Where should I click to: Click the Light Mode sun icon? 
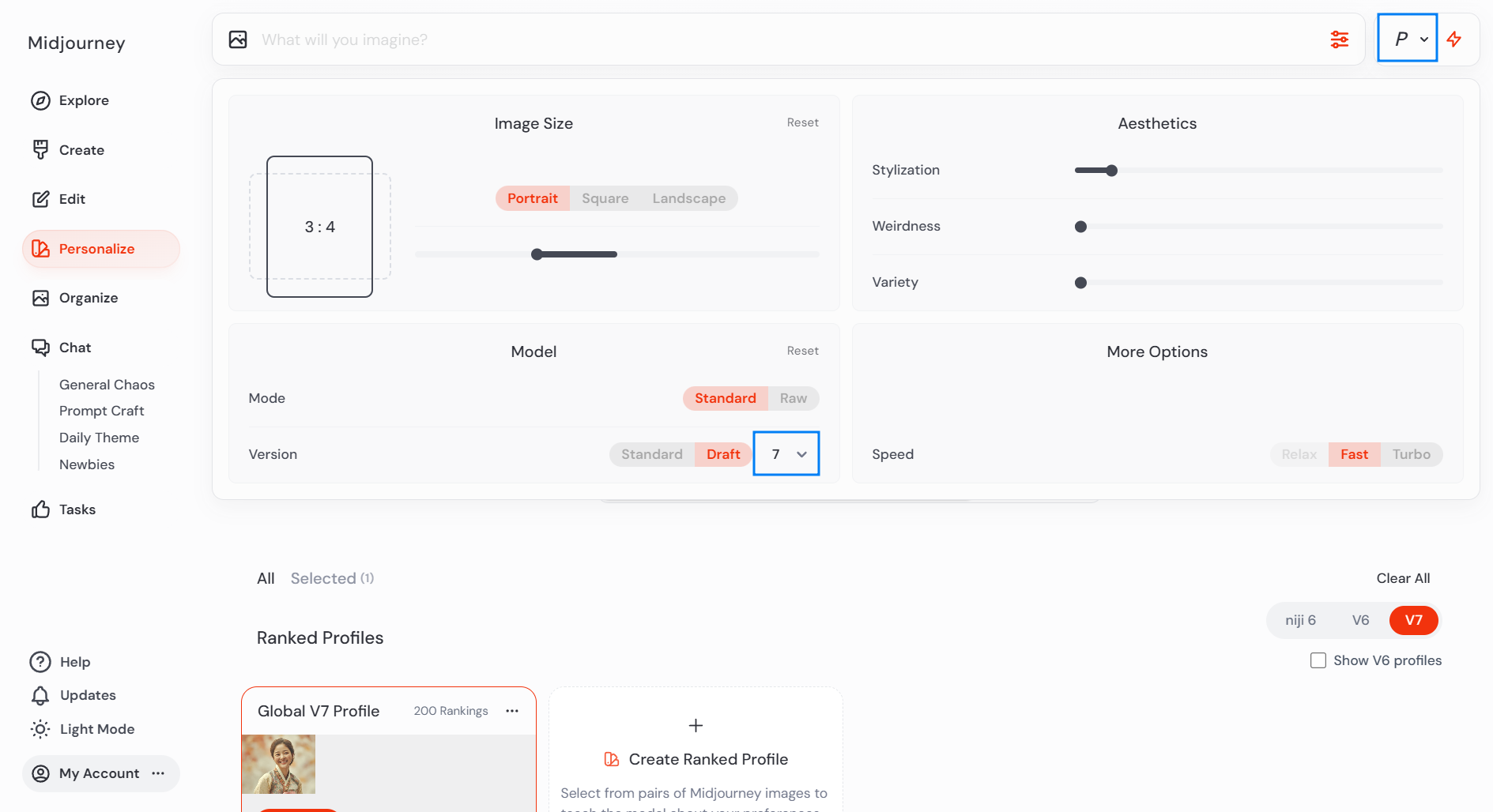tap(40, 729)
